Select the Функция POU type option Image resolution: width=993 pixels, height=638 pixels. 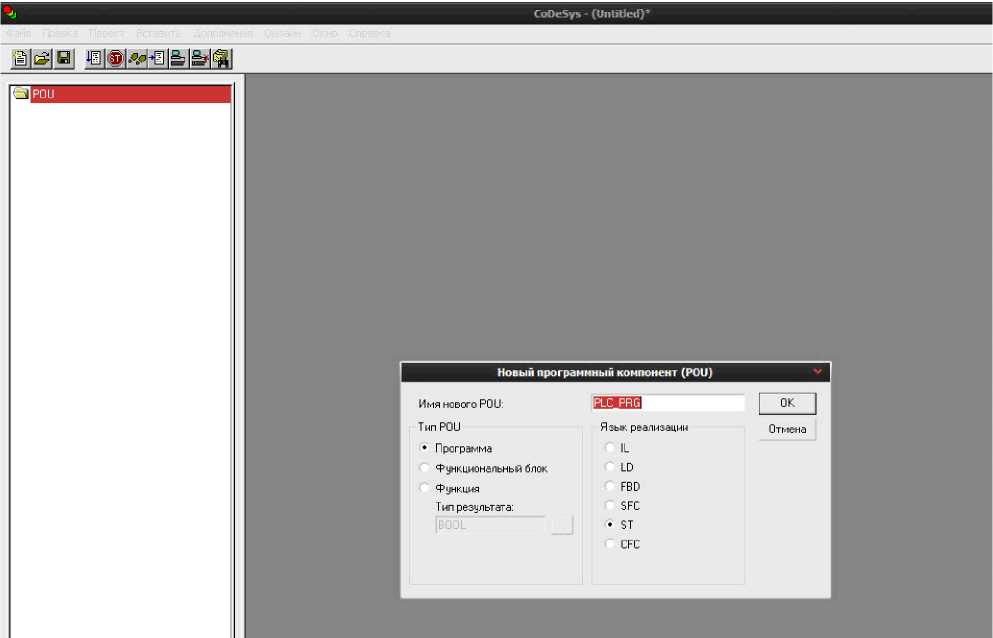pos(425,488)
